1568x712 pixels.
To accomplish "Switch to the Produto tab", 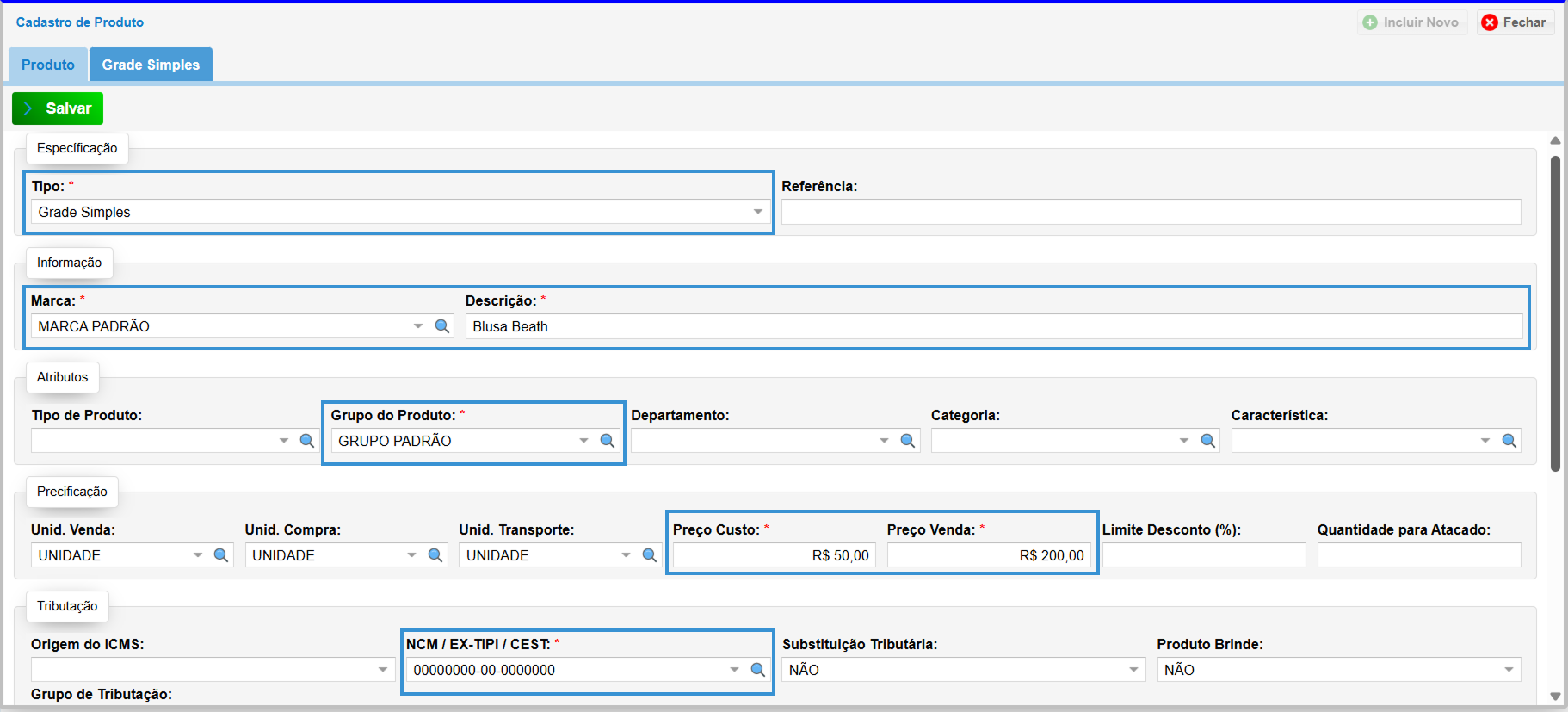I will click(48, 65).
